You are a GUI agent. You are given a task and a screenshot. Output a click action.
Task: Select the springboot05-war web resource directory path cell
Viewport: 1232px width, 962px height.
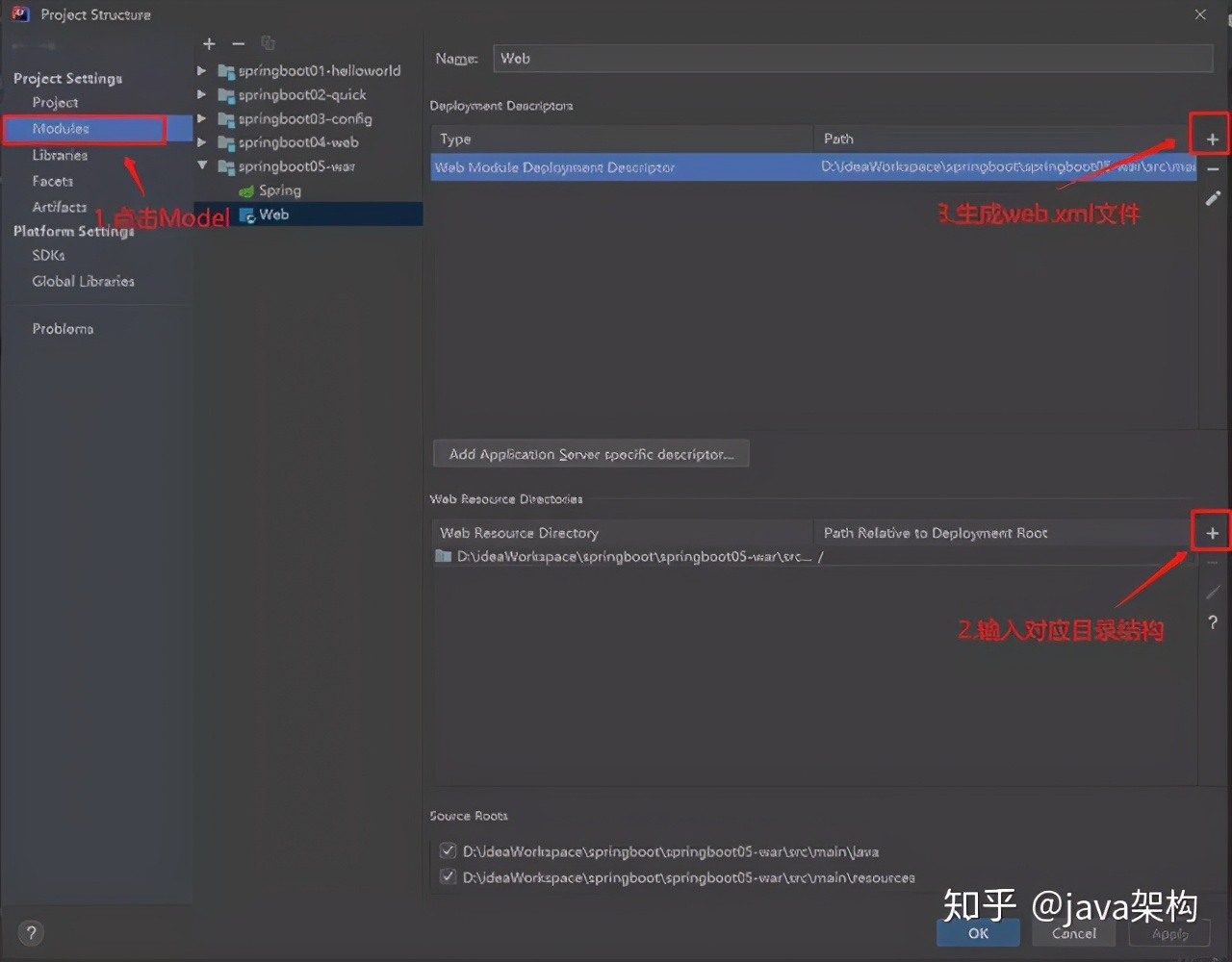(623, 557)
